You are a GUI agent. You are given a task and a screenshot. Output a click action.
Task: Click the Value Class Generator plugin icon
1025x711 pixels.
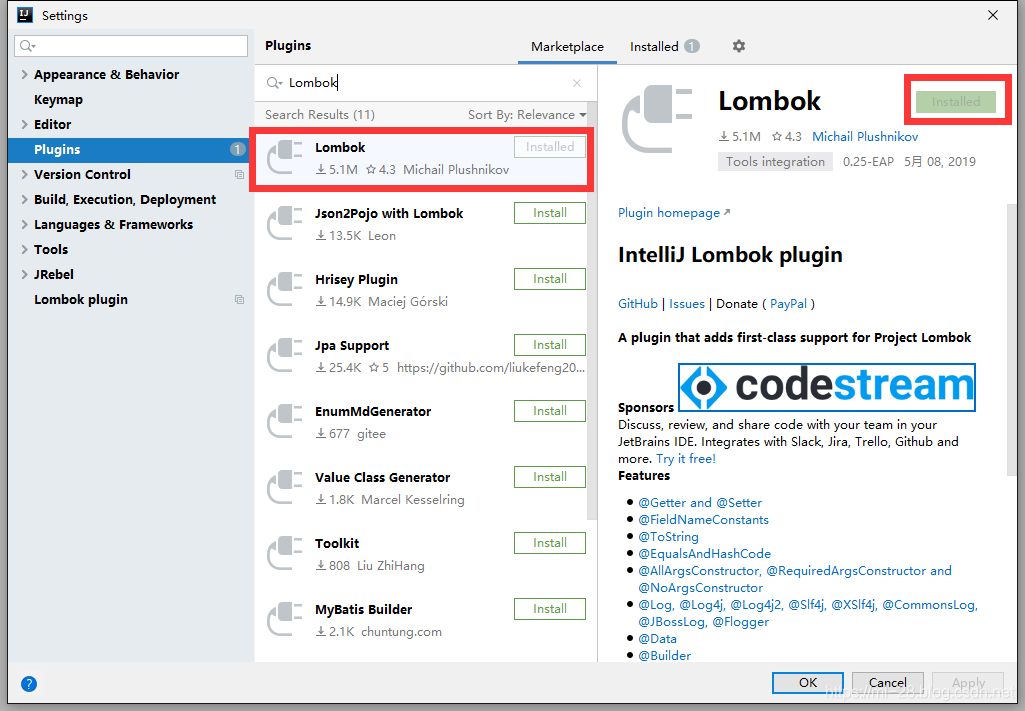tap(285, 487)
